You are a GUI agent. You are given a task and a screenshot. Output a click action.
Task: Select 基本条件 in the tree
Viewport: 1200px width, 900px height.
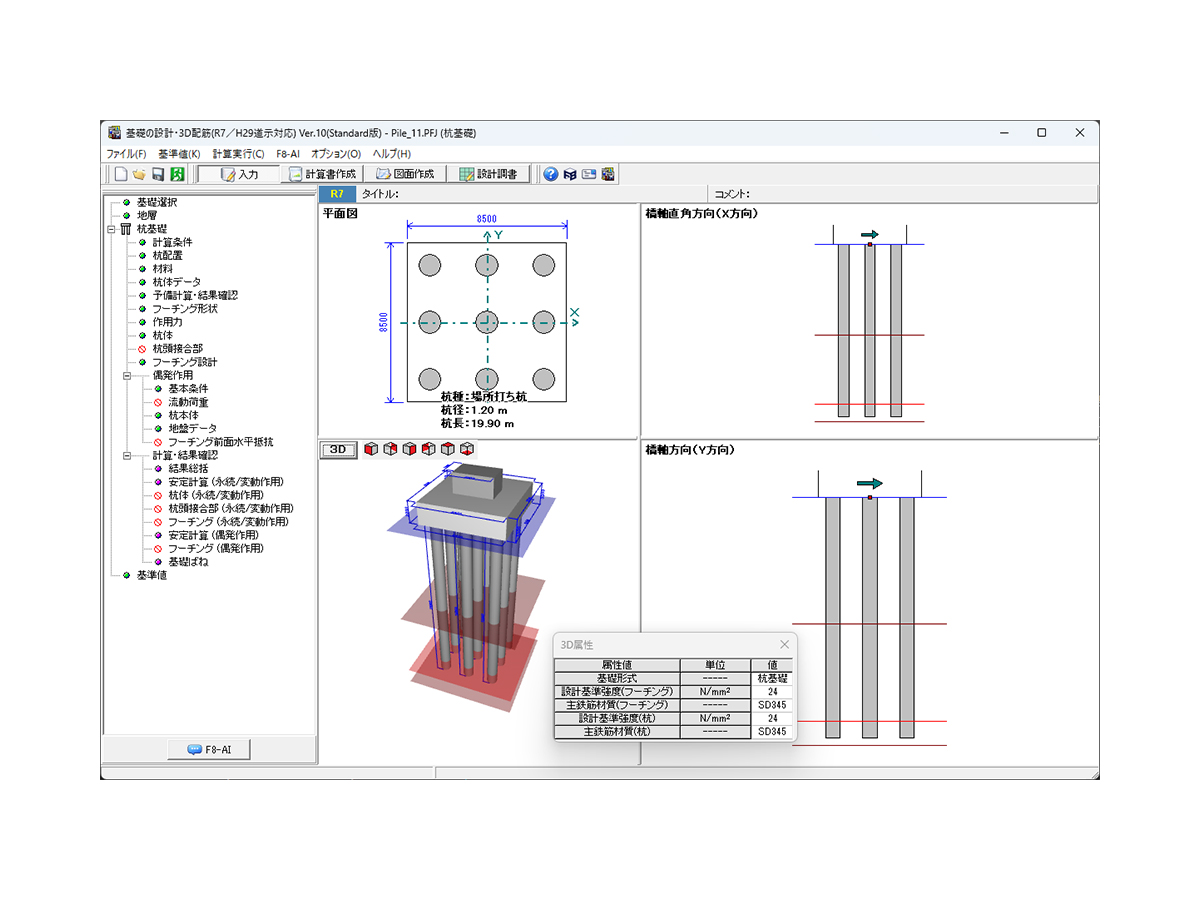tap(188, 389)
